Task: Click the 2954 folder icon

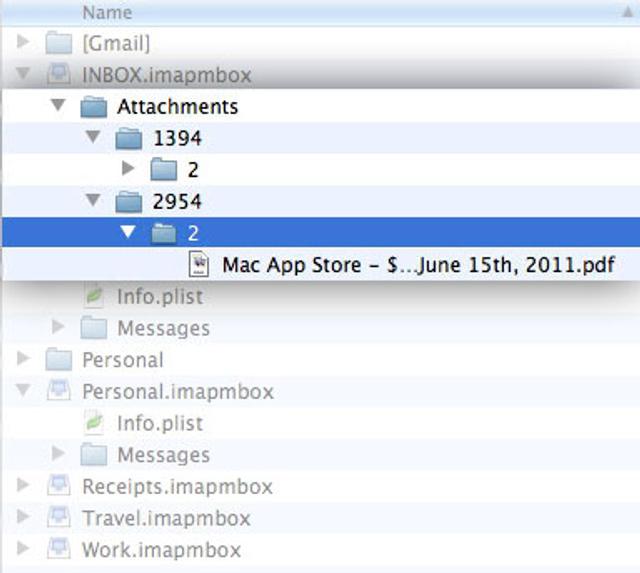Action: 129,202
